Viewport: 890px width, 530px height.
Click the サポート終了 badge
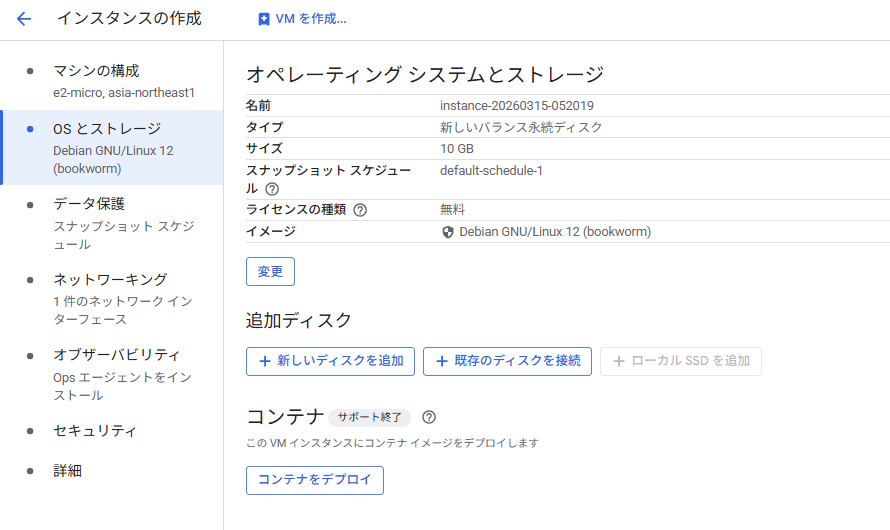click(369, 417)
